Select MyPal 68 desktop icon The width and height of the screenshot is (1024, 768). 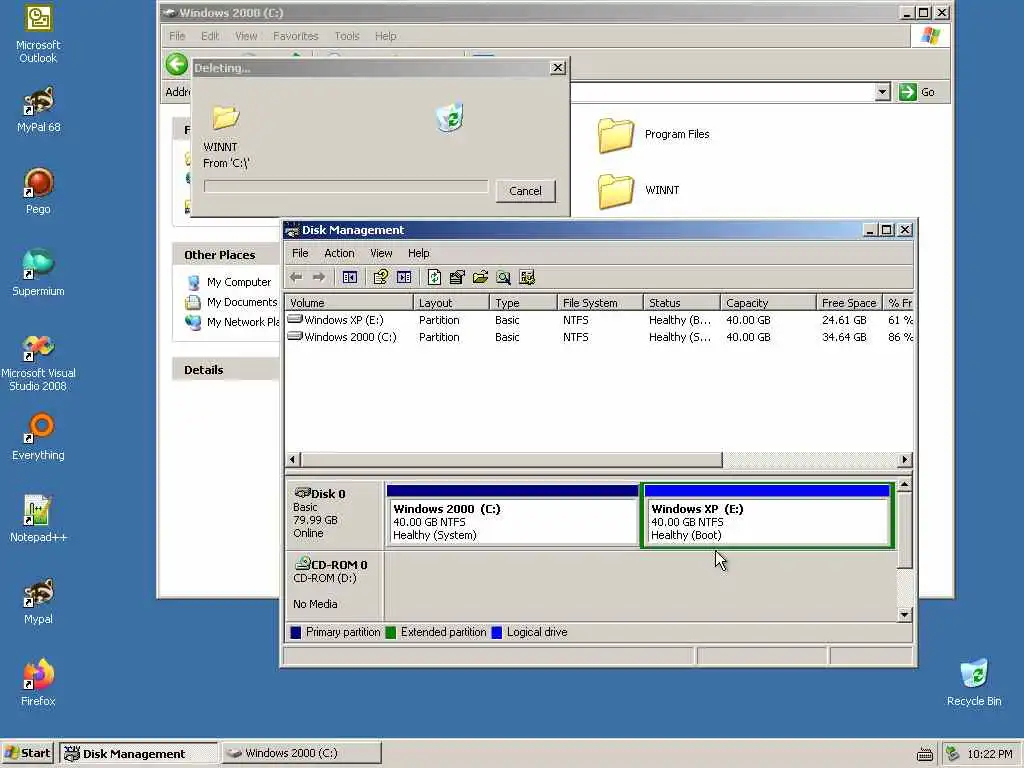click(38, 110)
